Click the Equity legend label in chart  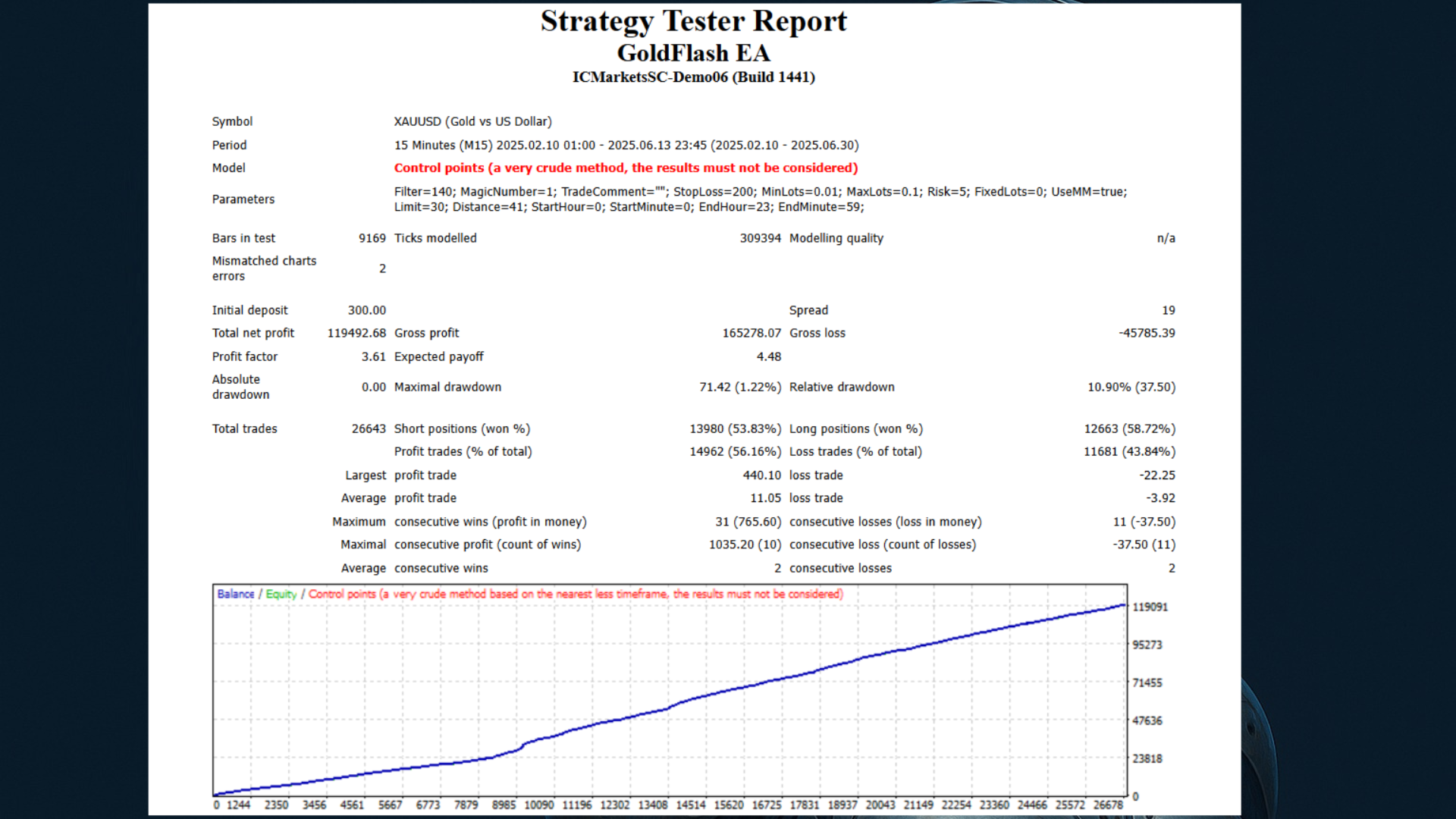pyautogui.click(x=281, y=595)
